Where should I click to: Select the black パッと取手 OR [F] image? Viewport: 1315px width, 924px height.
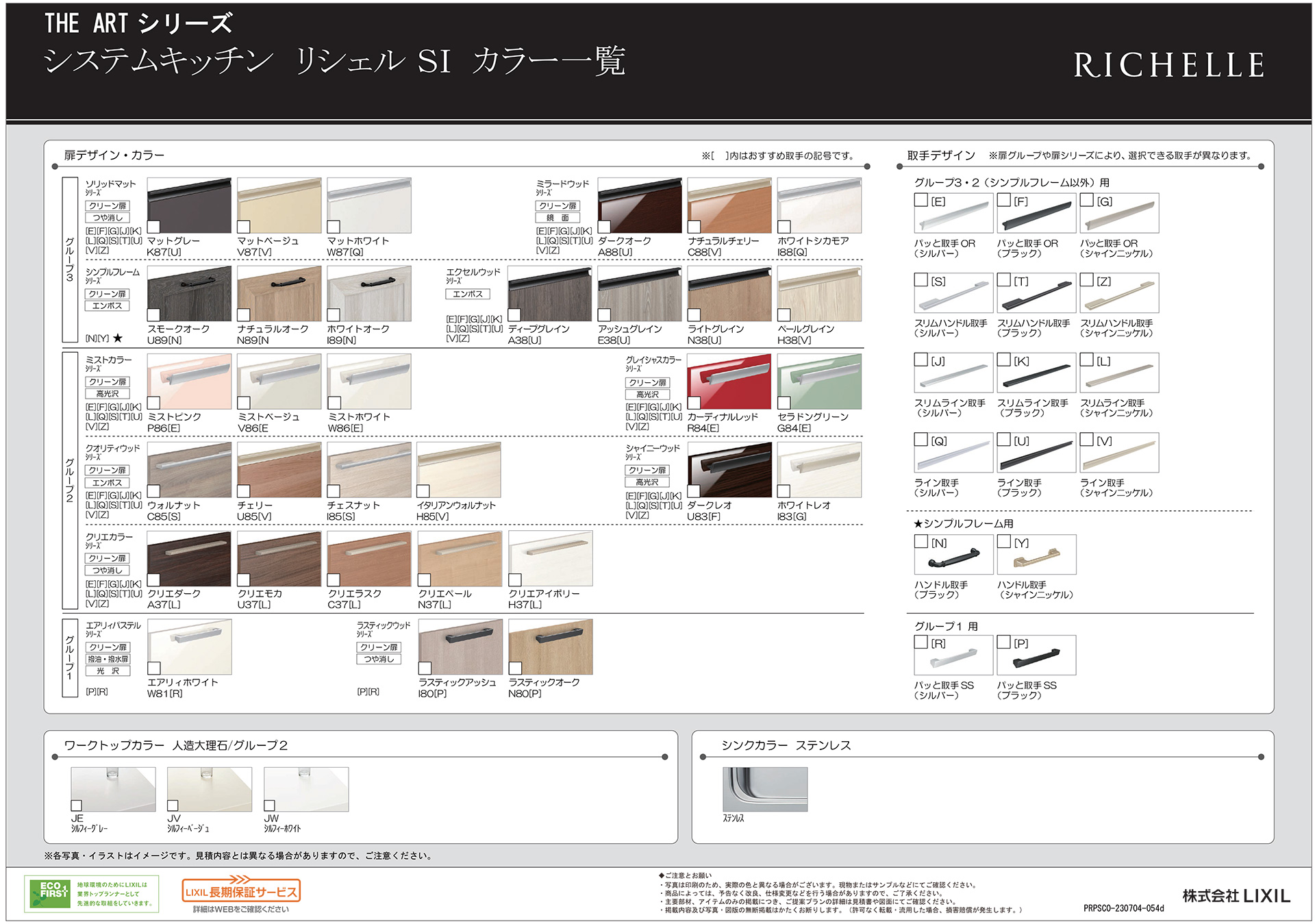click(x=1036, y=214)
